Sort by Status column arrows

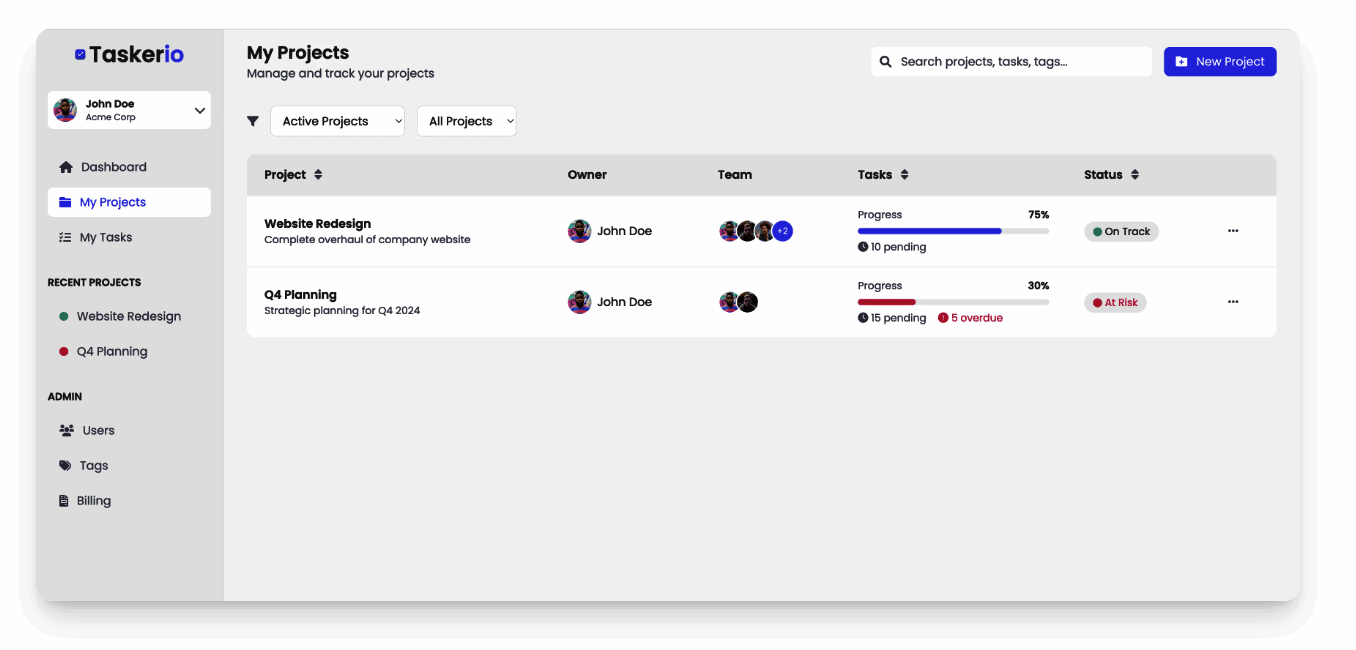pyautogui.click(x=1135, y=175)
